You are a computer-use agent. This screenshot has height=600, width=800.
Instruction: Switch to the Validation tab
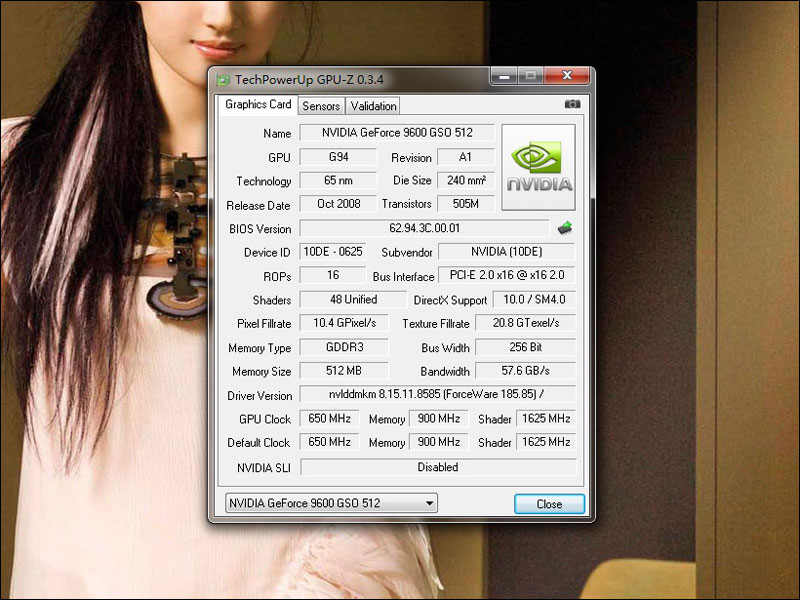[x=373, y=106]
